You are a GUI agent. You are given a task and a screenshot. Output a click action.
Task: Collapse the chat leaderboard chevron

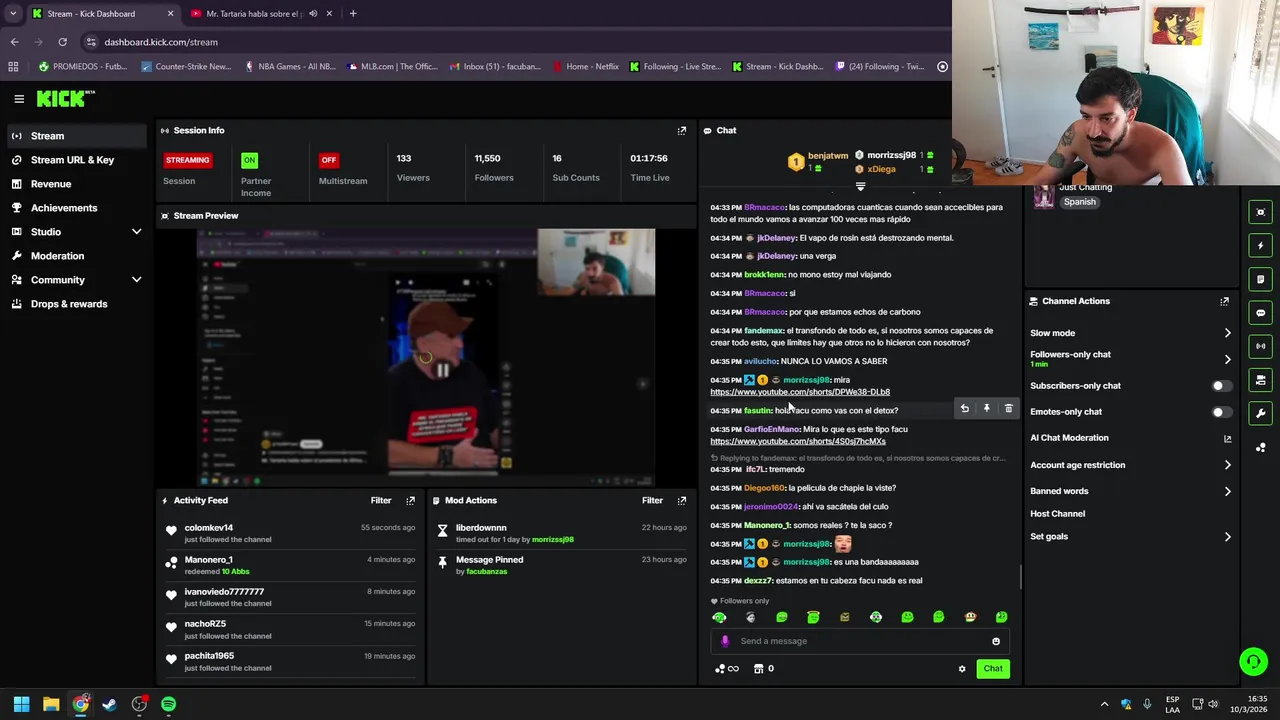[x=860, y=186]
